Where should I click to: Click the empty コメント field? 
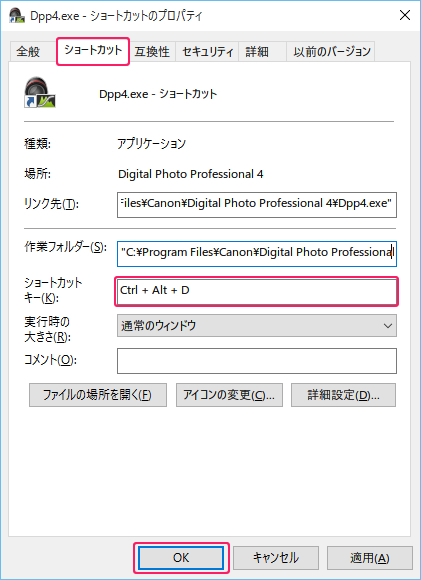pyautogui.click(x=257, y=361)
